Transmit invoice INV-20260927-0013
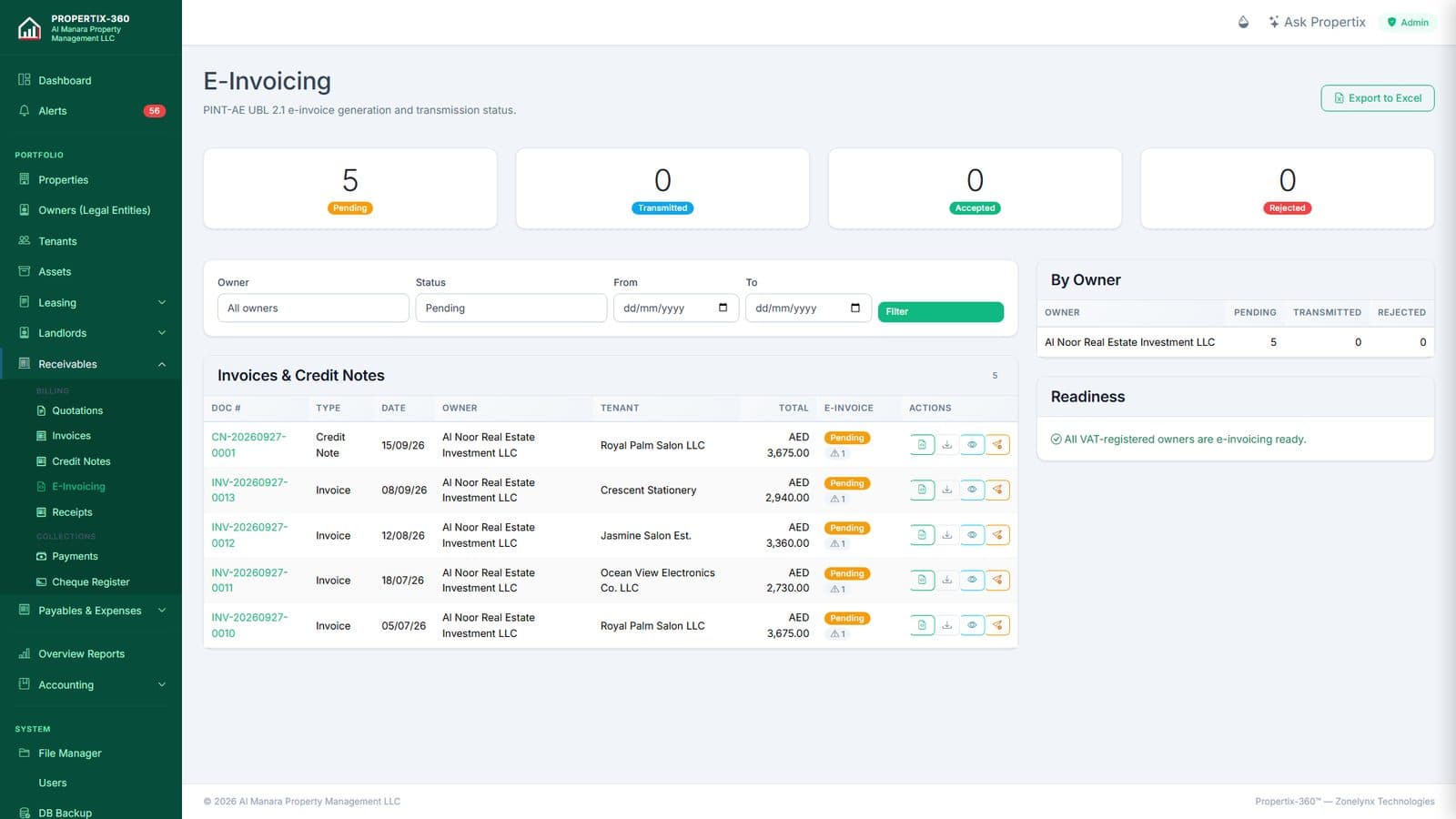Screen dimensions: 1456x819 click(x=997, y=490)
